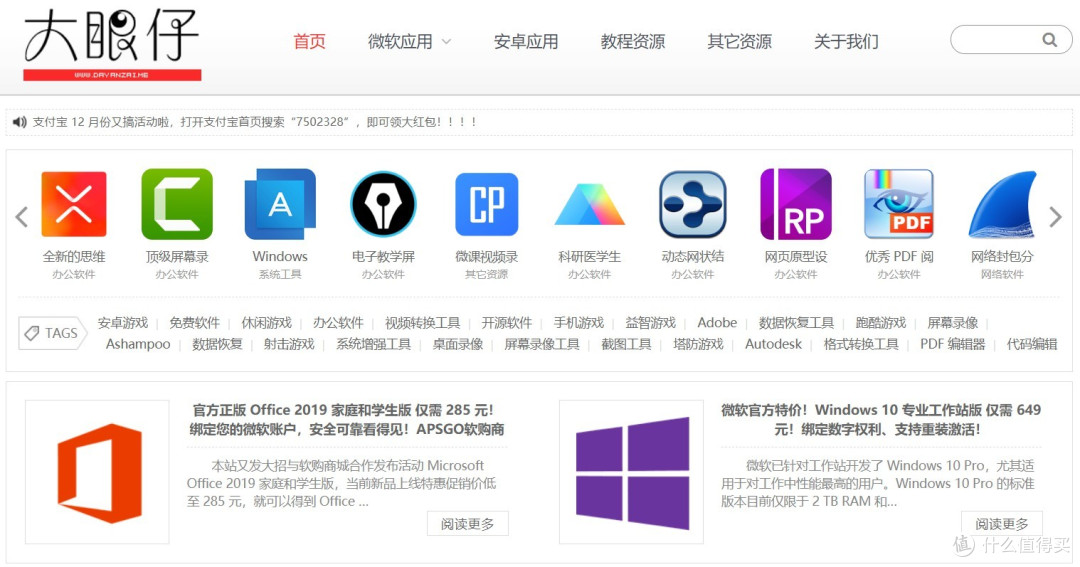Open the pen-nib 电子教学屏 icon
The width and height of the screenshot is (1080, 567).
coord(383,204)
